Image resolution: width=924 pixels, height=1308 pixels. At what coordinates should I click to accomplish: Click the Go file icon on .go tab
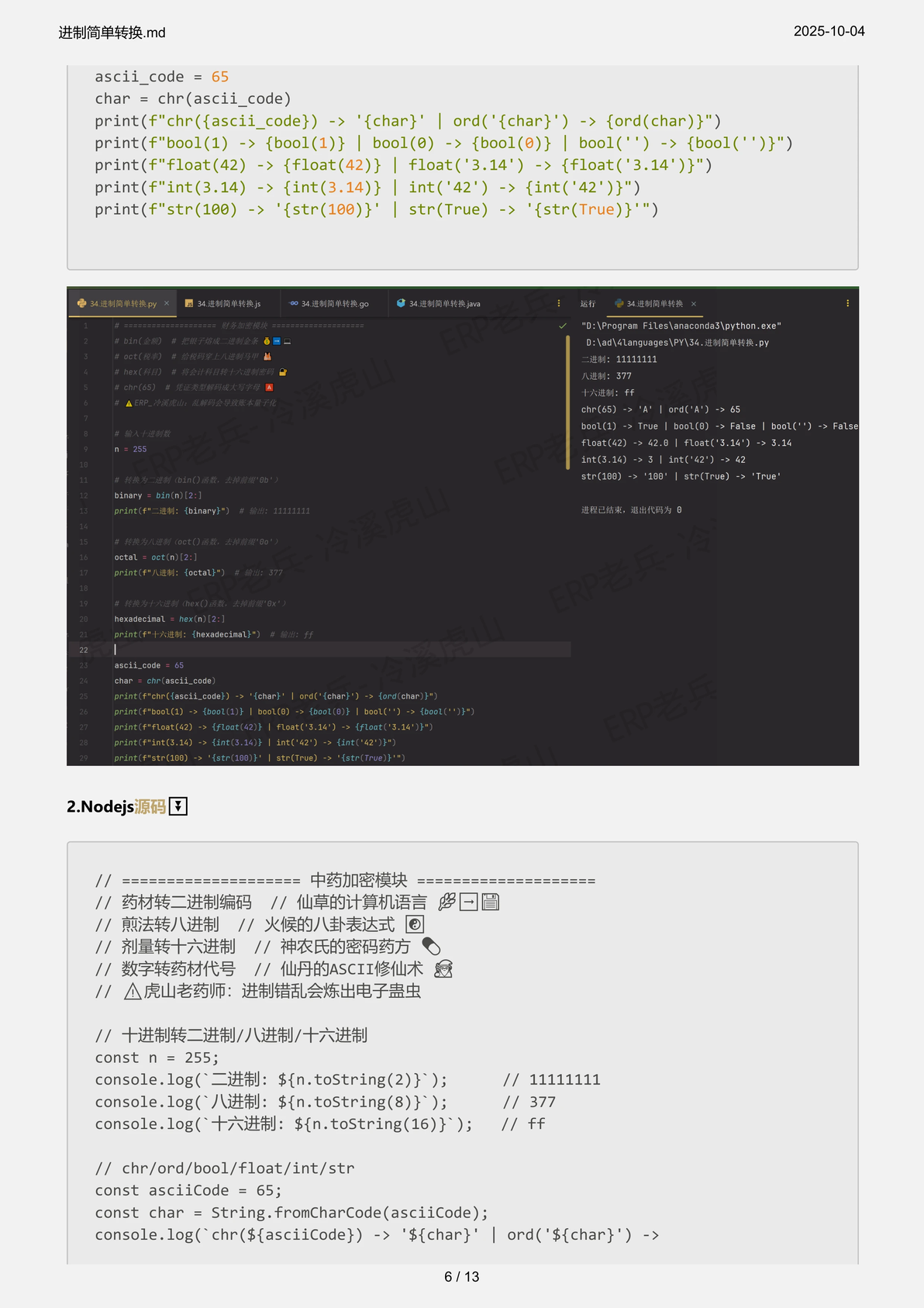[294, 304]
